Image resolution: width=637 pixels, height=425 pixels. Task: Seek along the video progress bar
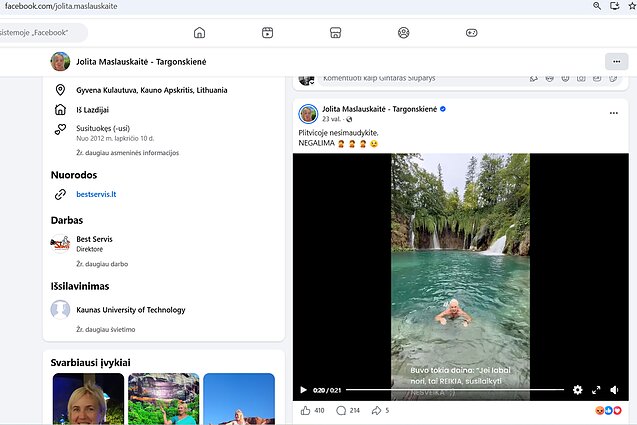pos(455,390)
